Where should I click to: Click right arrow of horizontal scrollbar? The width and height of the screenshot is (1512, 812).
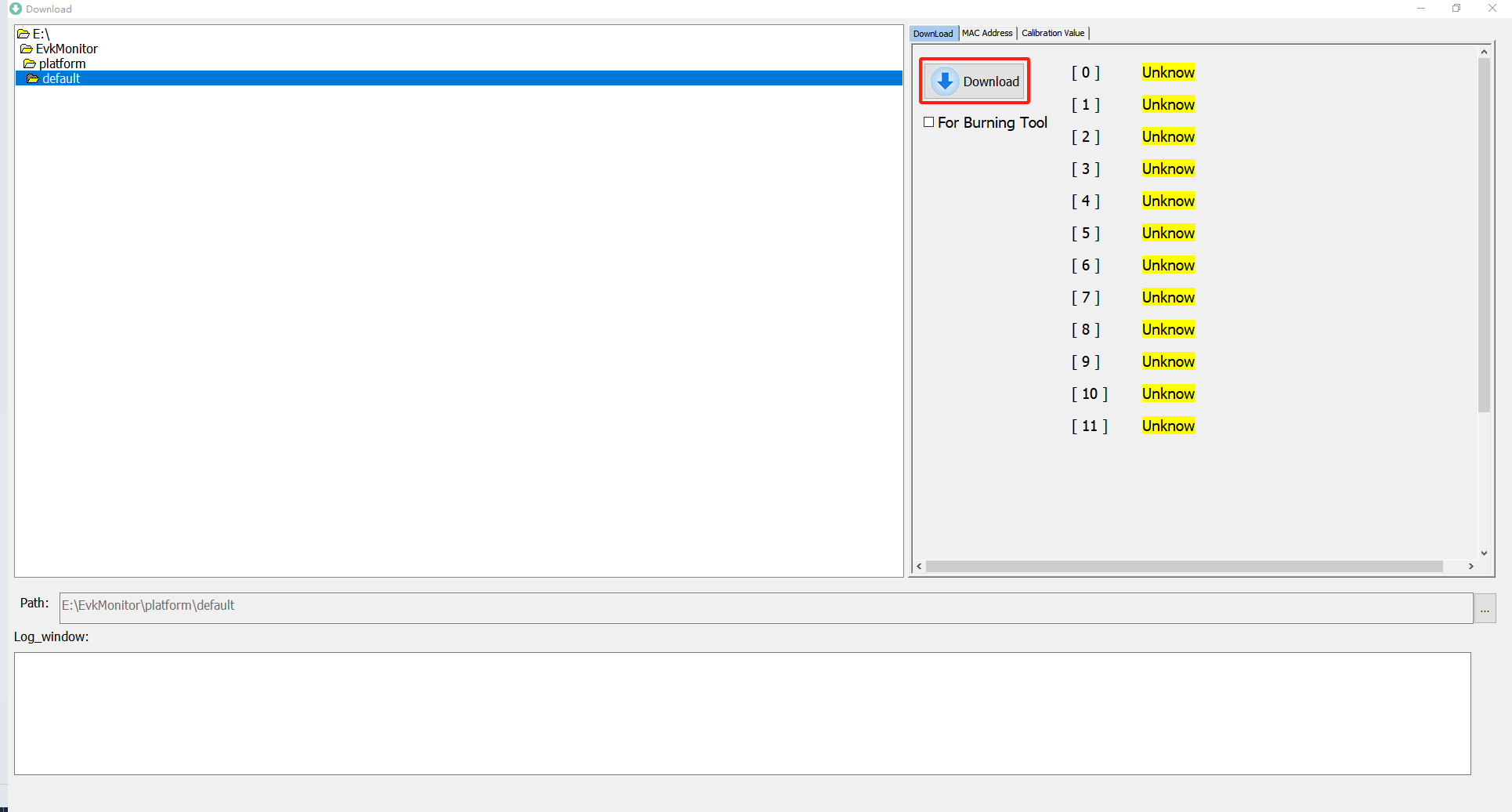pyautogui.click(x=1470, y=566)
